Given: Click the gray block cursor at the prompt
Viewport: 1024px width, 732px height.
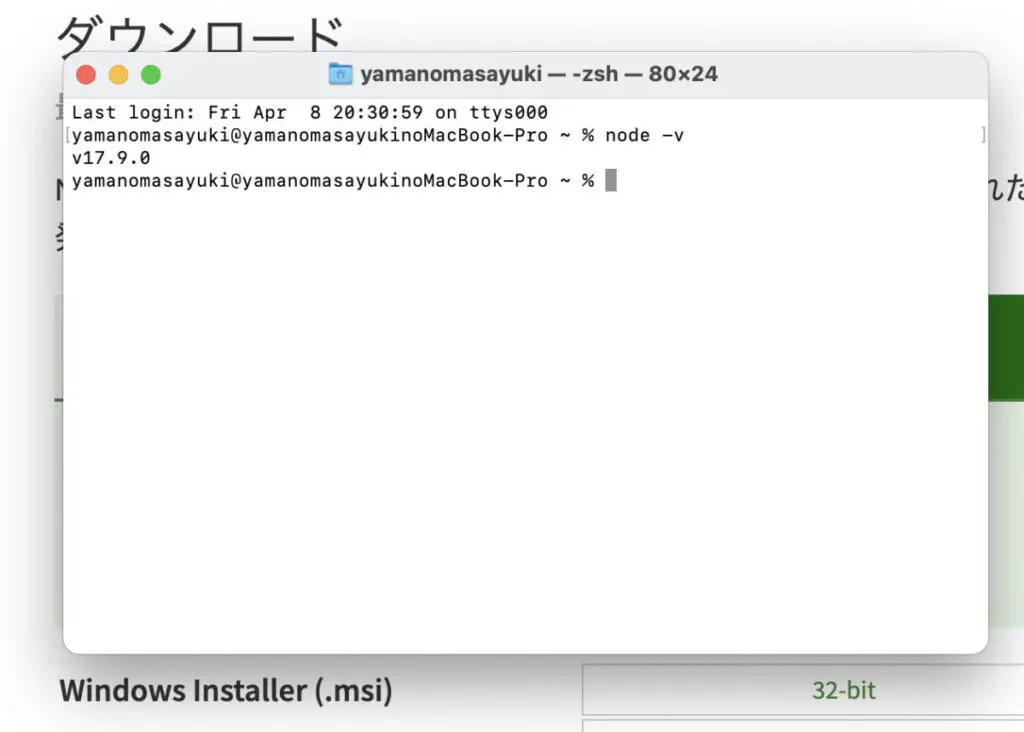Looking at the screenshot, I should click(611, 180).
